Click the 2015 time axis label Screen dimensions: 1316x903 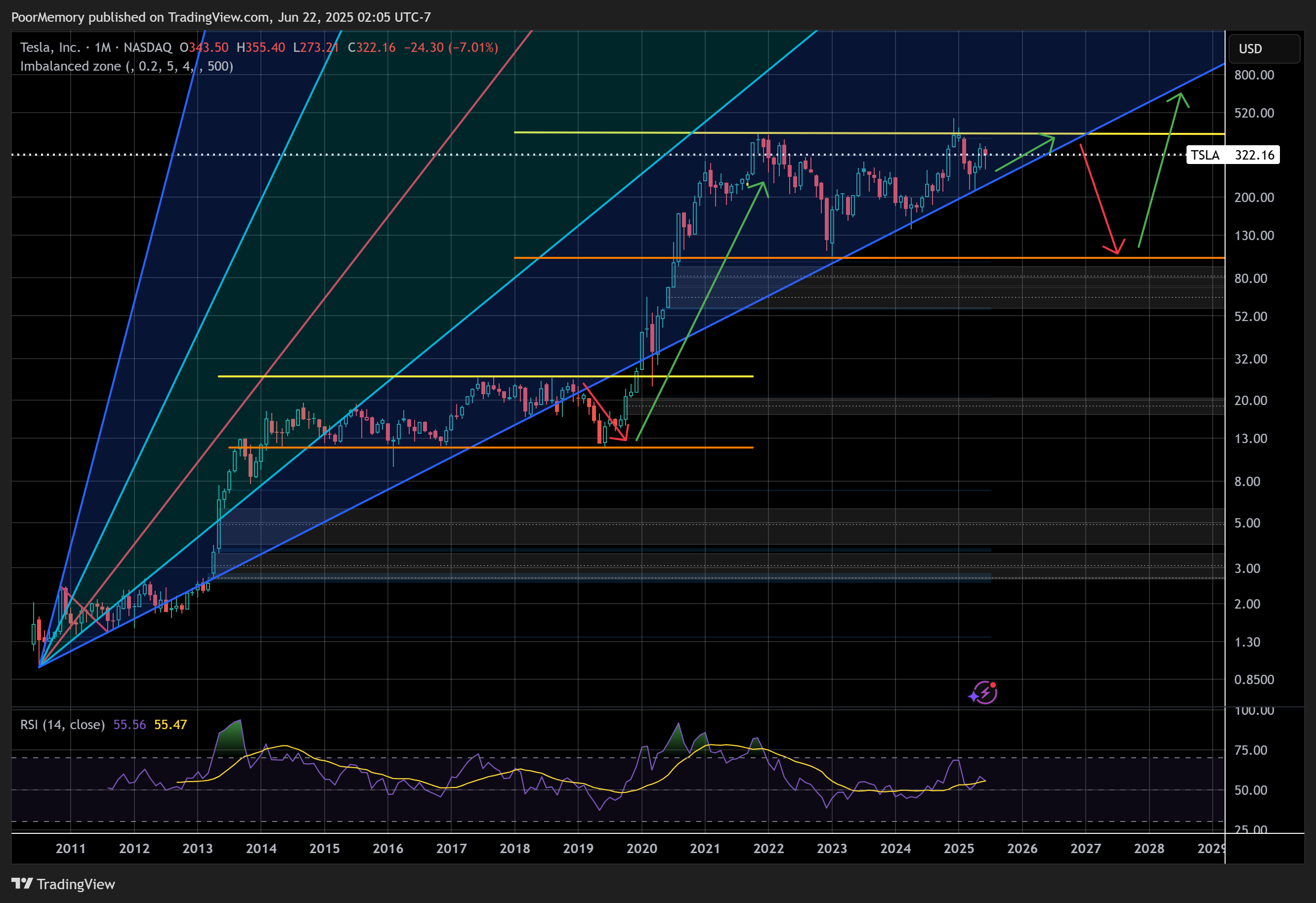point(325,849)
